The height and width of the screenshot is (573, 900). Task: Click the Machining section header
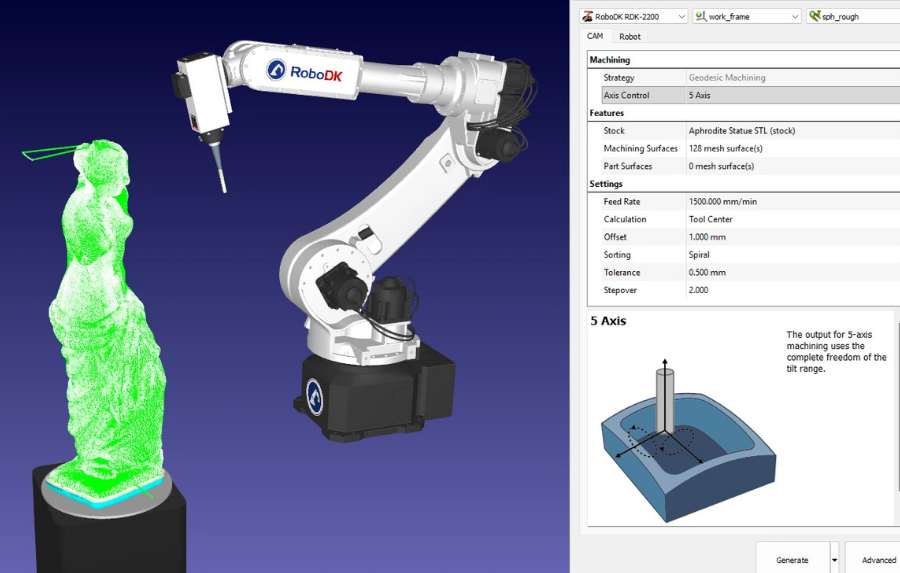click(x=610, y=60)
